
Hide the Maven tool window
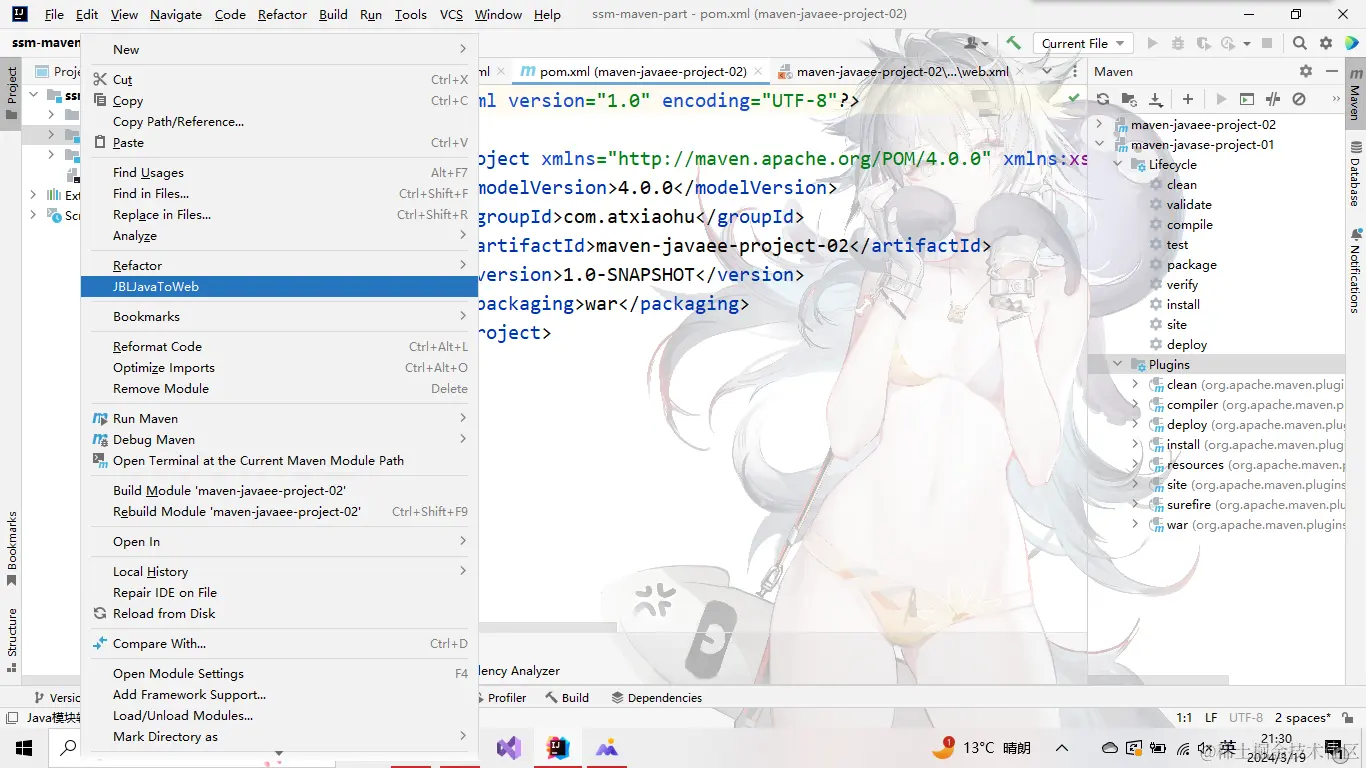point(1332,71)
